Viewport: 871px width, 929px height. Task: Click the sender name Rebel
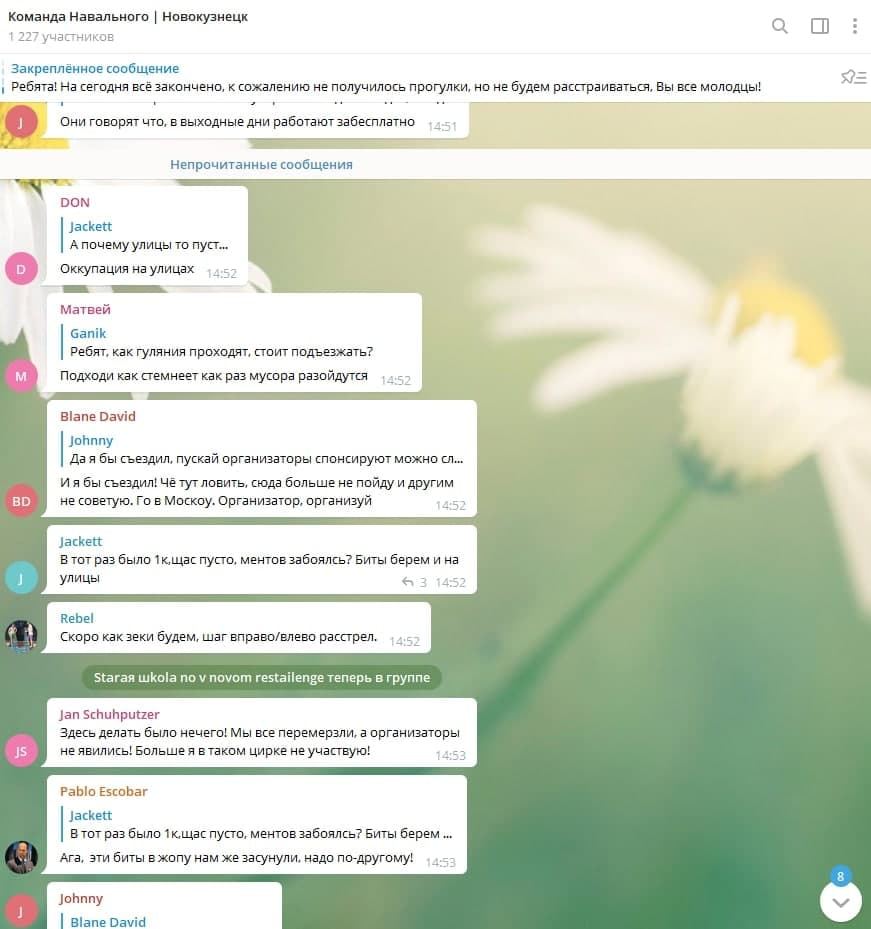click(76, 618)
